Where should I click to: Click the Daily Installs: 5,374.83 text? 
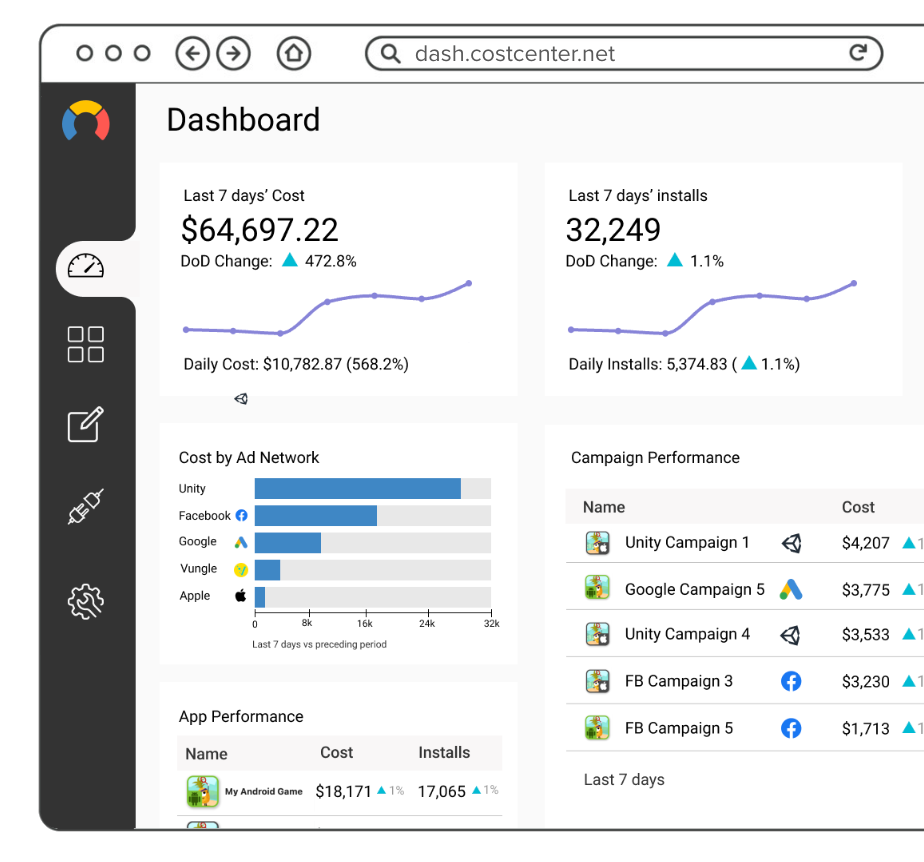pyautogui.click(x=684, y=364)
